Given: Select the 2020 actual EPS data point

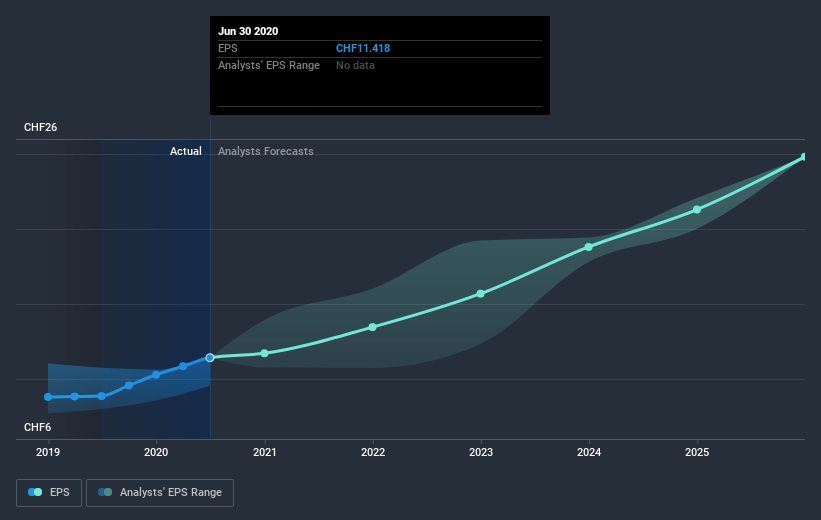Looking at the screenshot, I should coord(156,375).
